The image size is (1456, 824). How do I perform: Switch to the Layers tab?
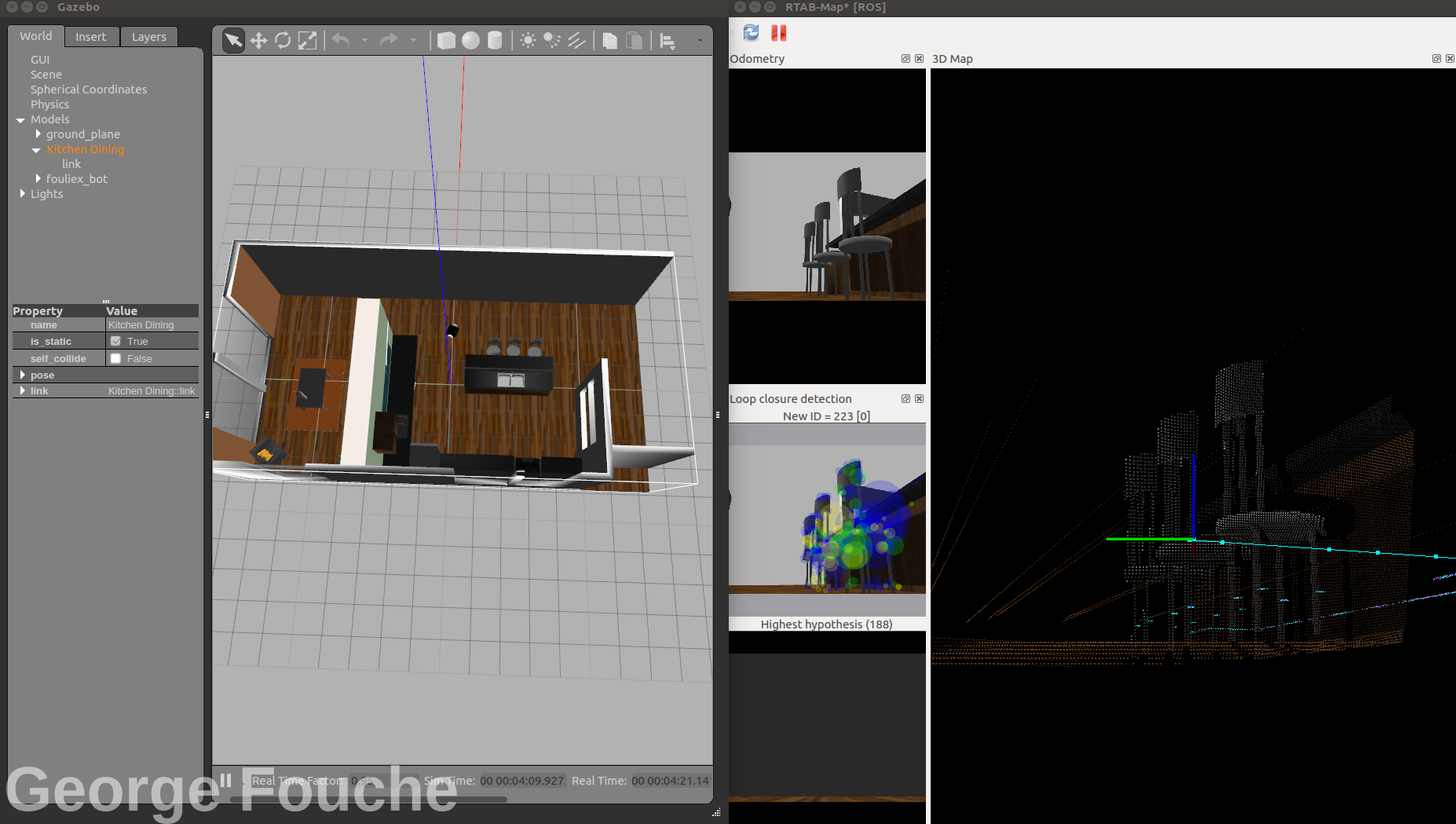coord(148,37)
